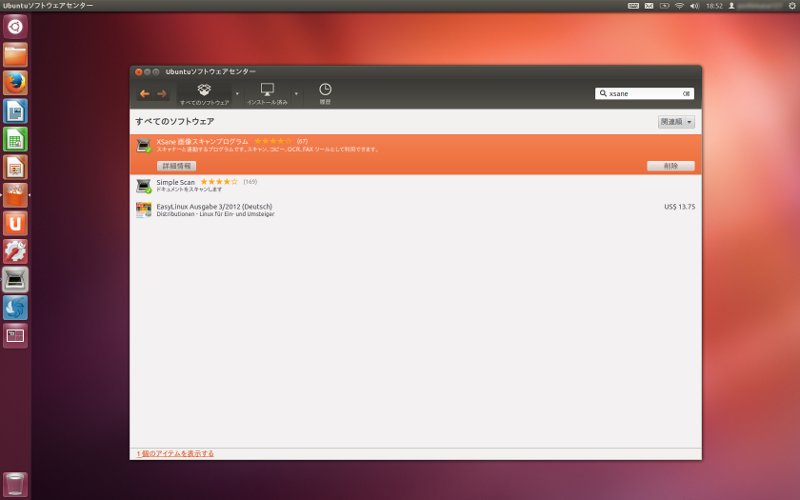This screenshot has width=800, height=500.
Task: Click the すべてのソフトウェア heading
Action: coord(174,121)
